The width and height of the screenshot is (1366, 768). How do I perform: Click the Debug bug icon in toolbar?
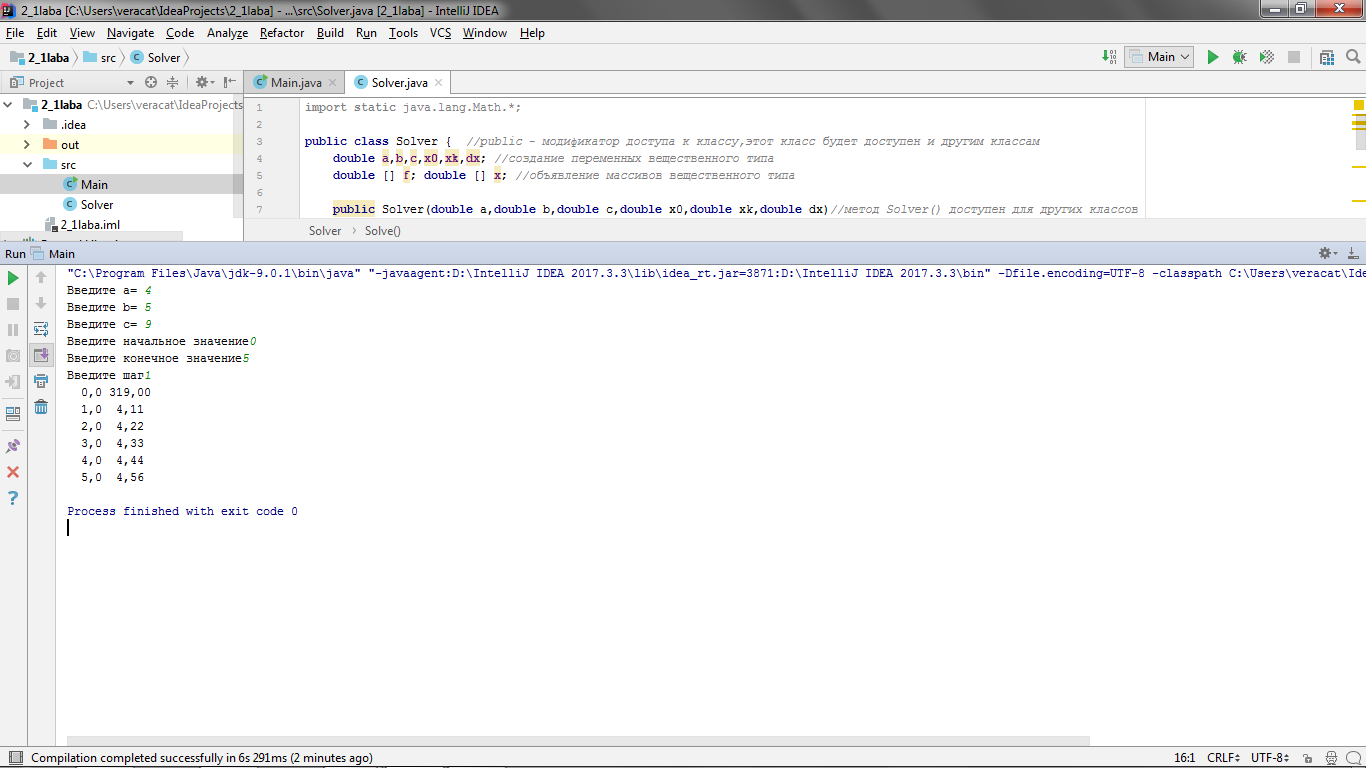pyautogui.click(x=1239, y=57)
